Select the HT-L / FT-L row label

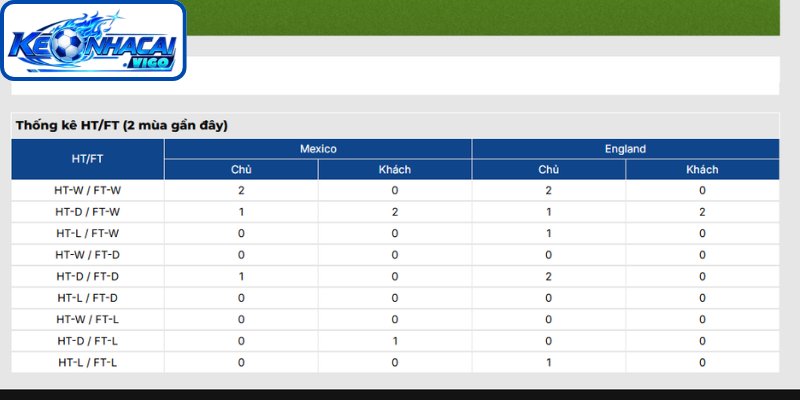click(x=88, y=363)
